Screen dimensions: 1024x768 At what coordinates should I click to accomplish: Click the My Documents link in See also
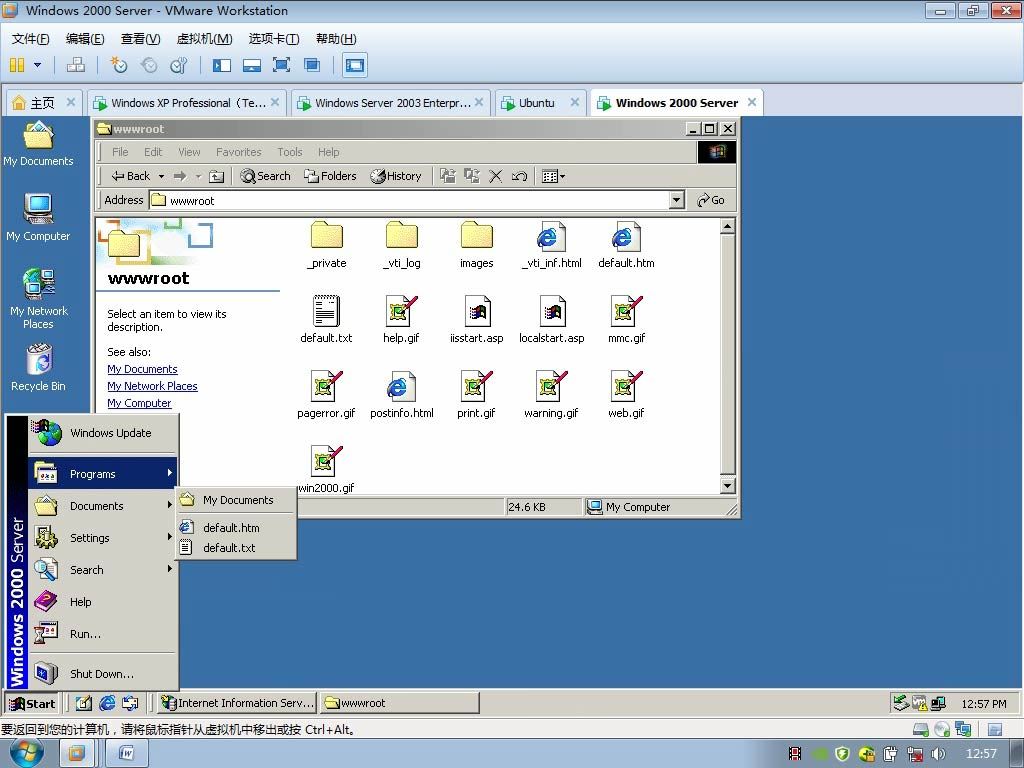142,369
